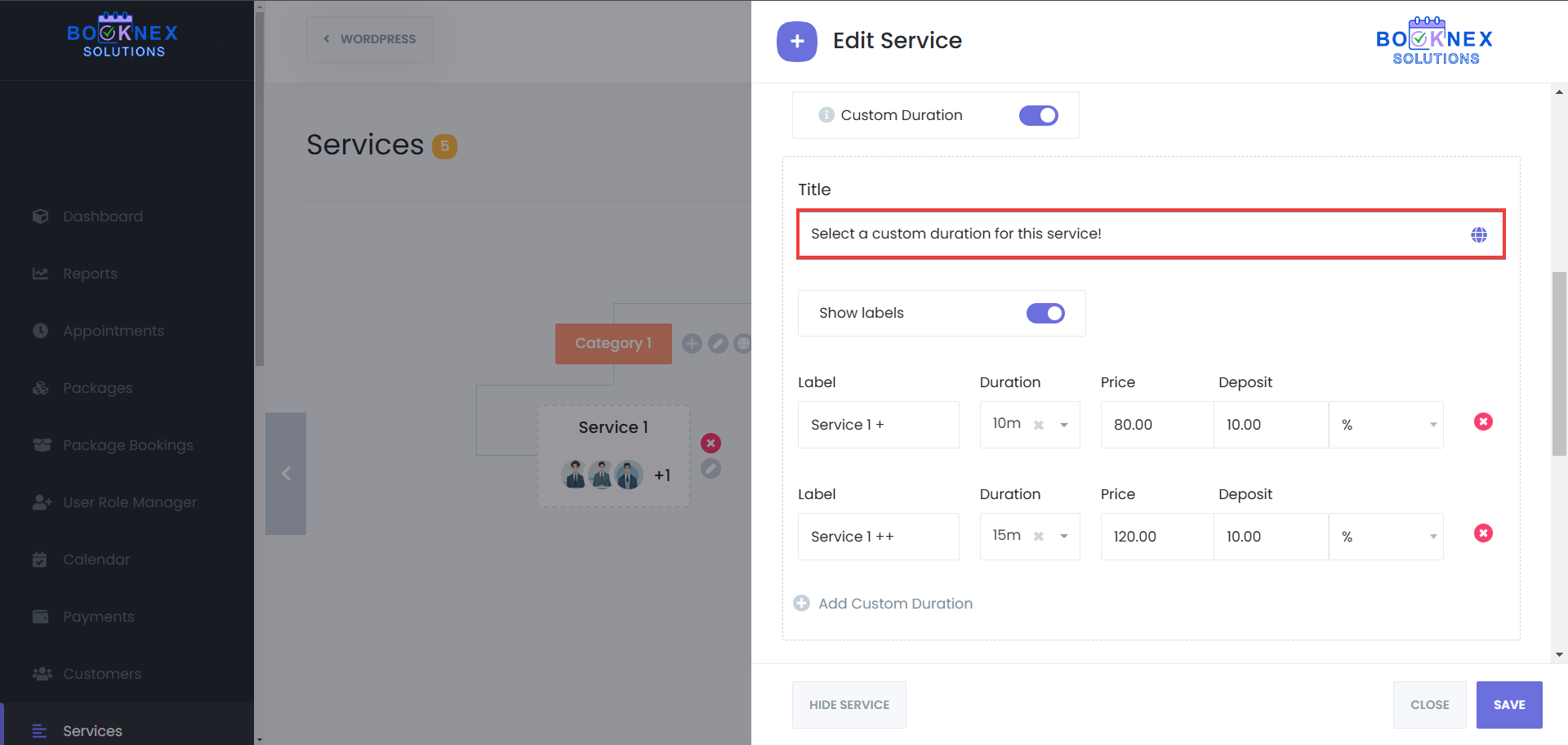
Task: Edit Category 1 via its pencil icon
Action: pos(718,343)
